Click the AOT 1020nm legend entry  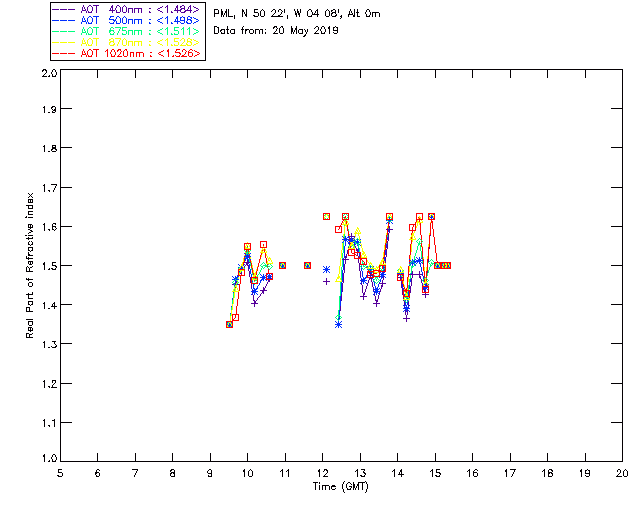[x=126, y=53]
